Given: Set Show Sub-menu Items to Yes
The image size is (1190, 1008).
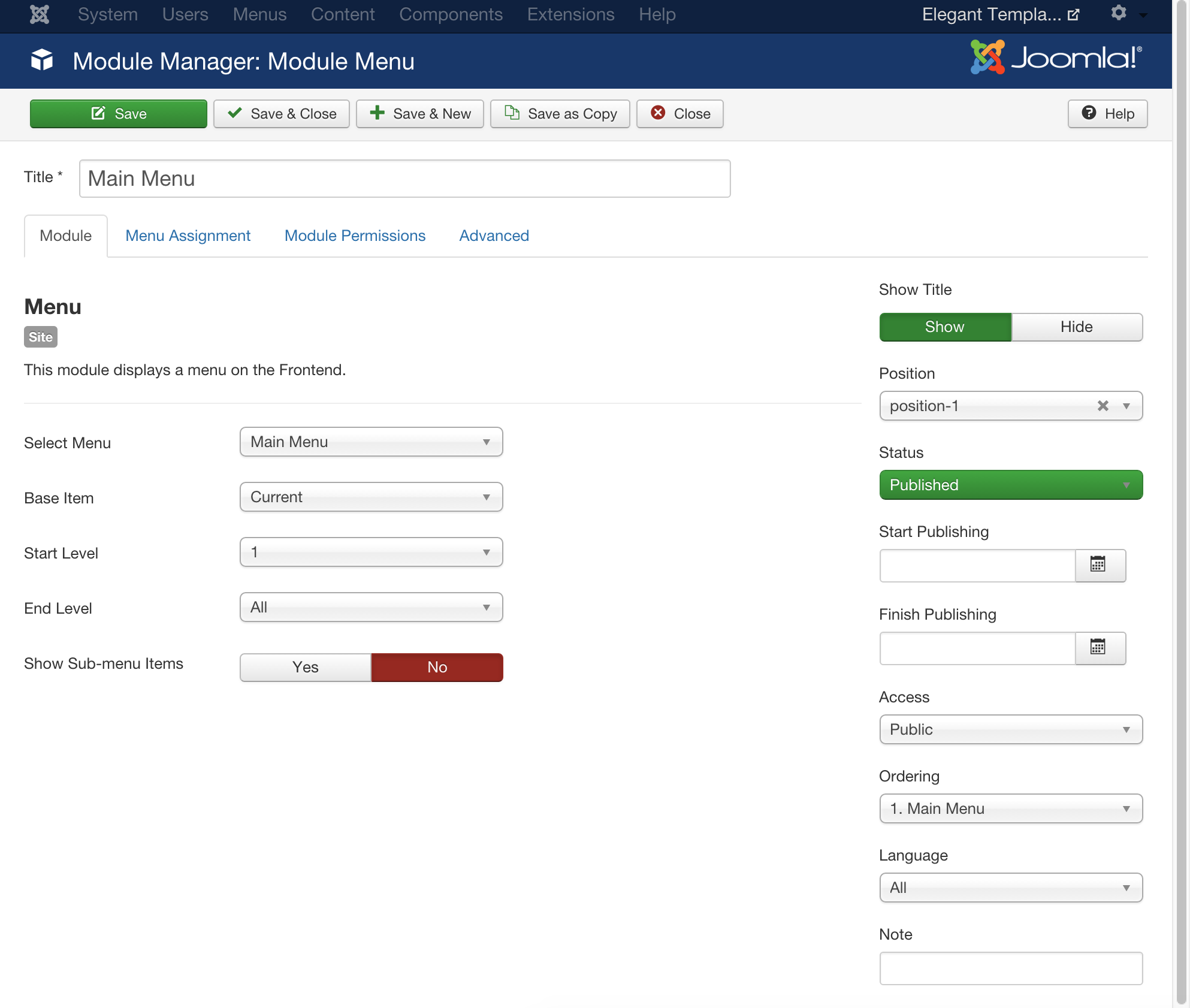Looking at the screenshot, I should point(306,667).
